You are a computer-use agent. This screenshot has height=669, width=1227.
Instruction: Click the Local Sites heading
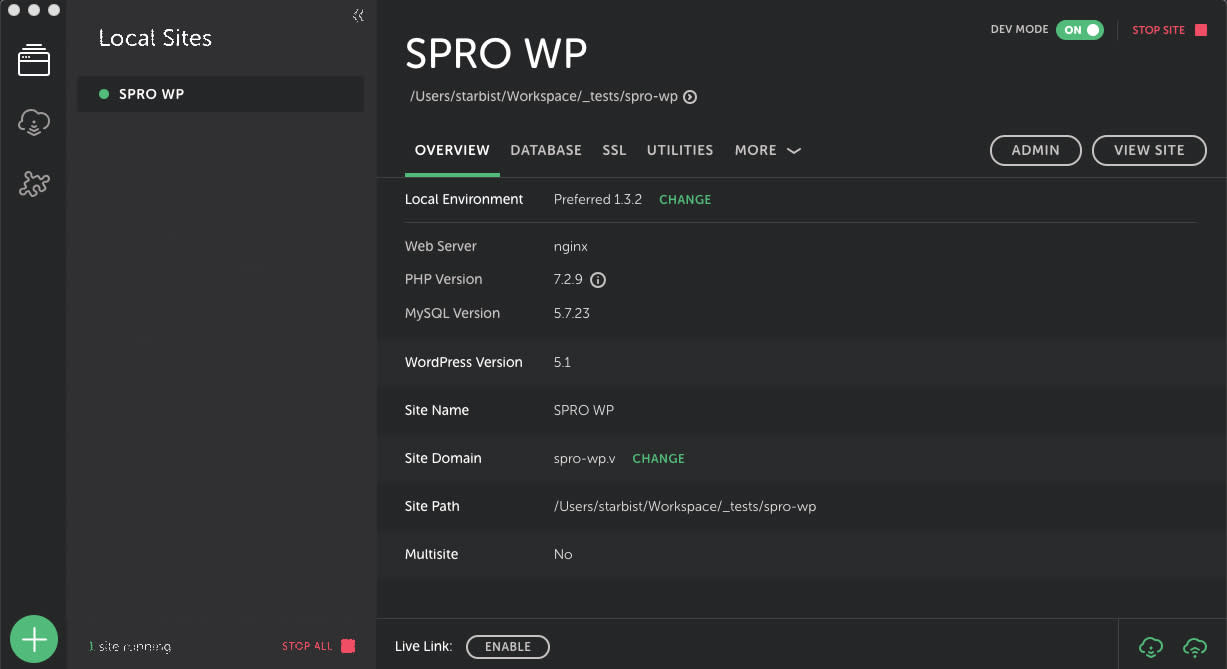pos(155,38)
